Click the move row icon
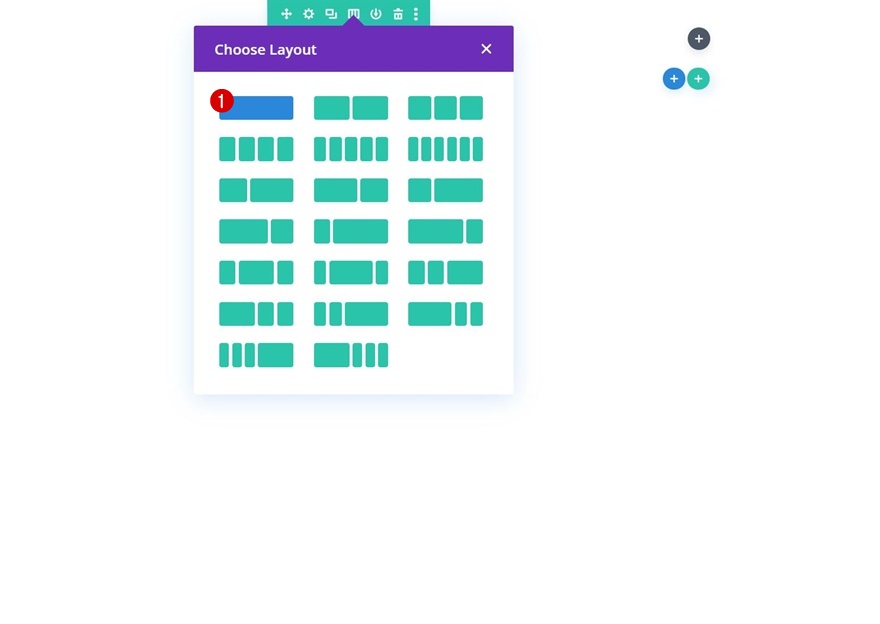The width and height of the screenshot is (880, 624). [x=286, y=14]
